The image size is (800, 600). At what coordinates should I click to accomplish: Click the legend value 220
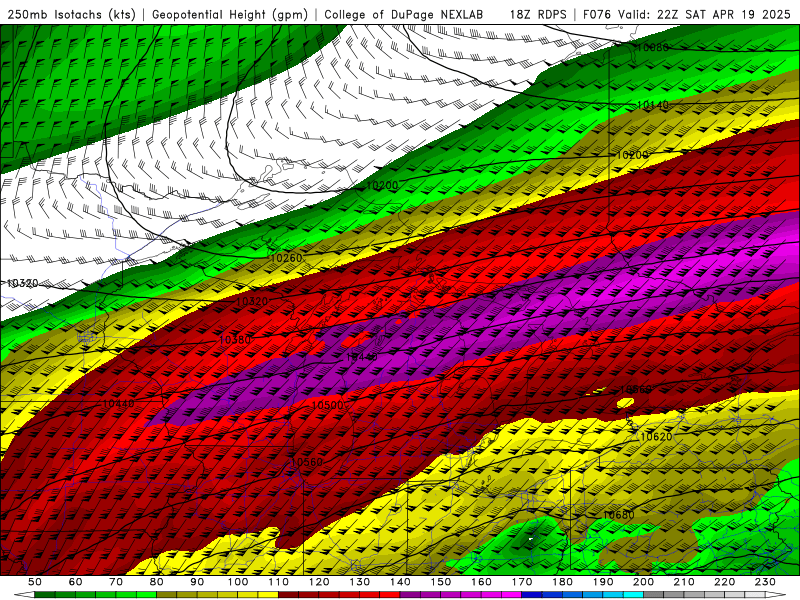pos(725,582)
